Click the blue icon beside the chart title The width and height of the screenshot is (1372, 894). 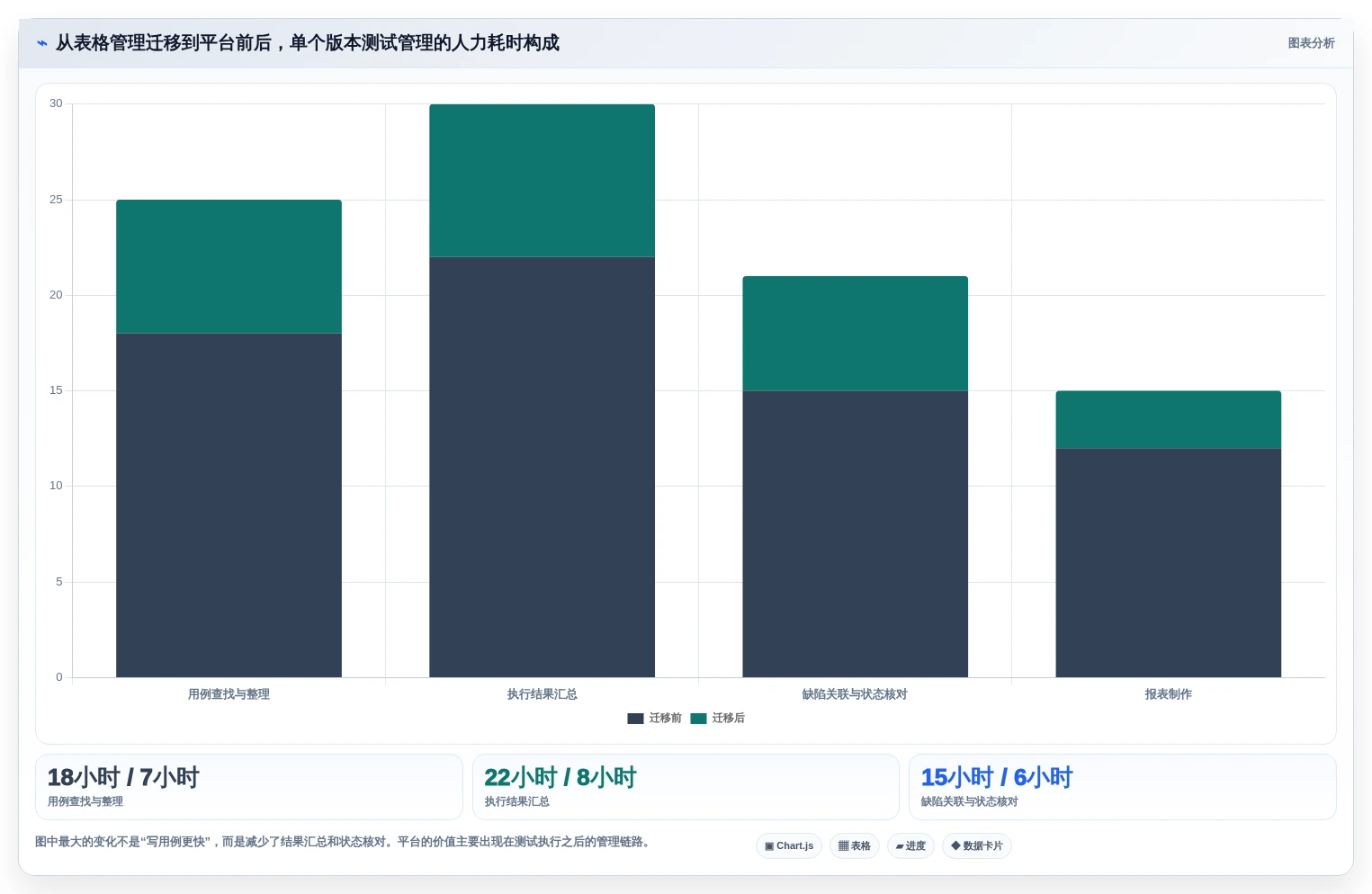41,43
